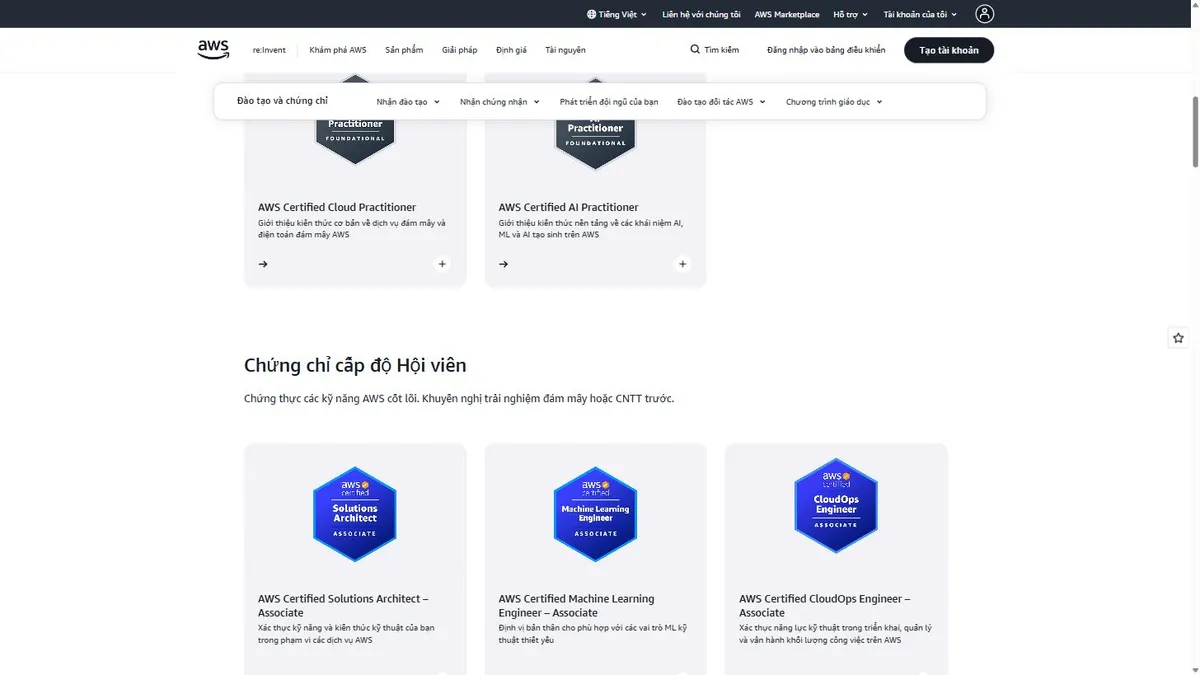Click arrow icon under AI Practitioner card
Screen dimensions: 1200x675
503,264
